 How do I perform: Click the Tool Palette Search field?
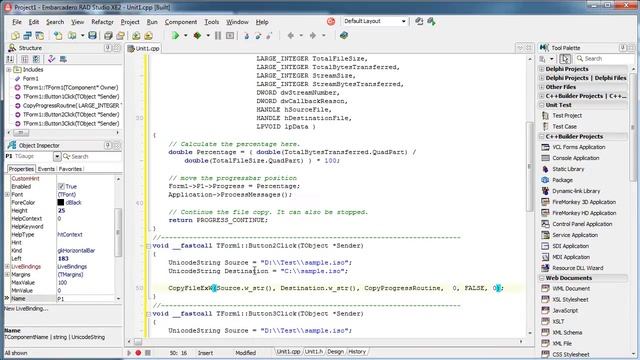coord(603,59)
